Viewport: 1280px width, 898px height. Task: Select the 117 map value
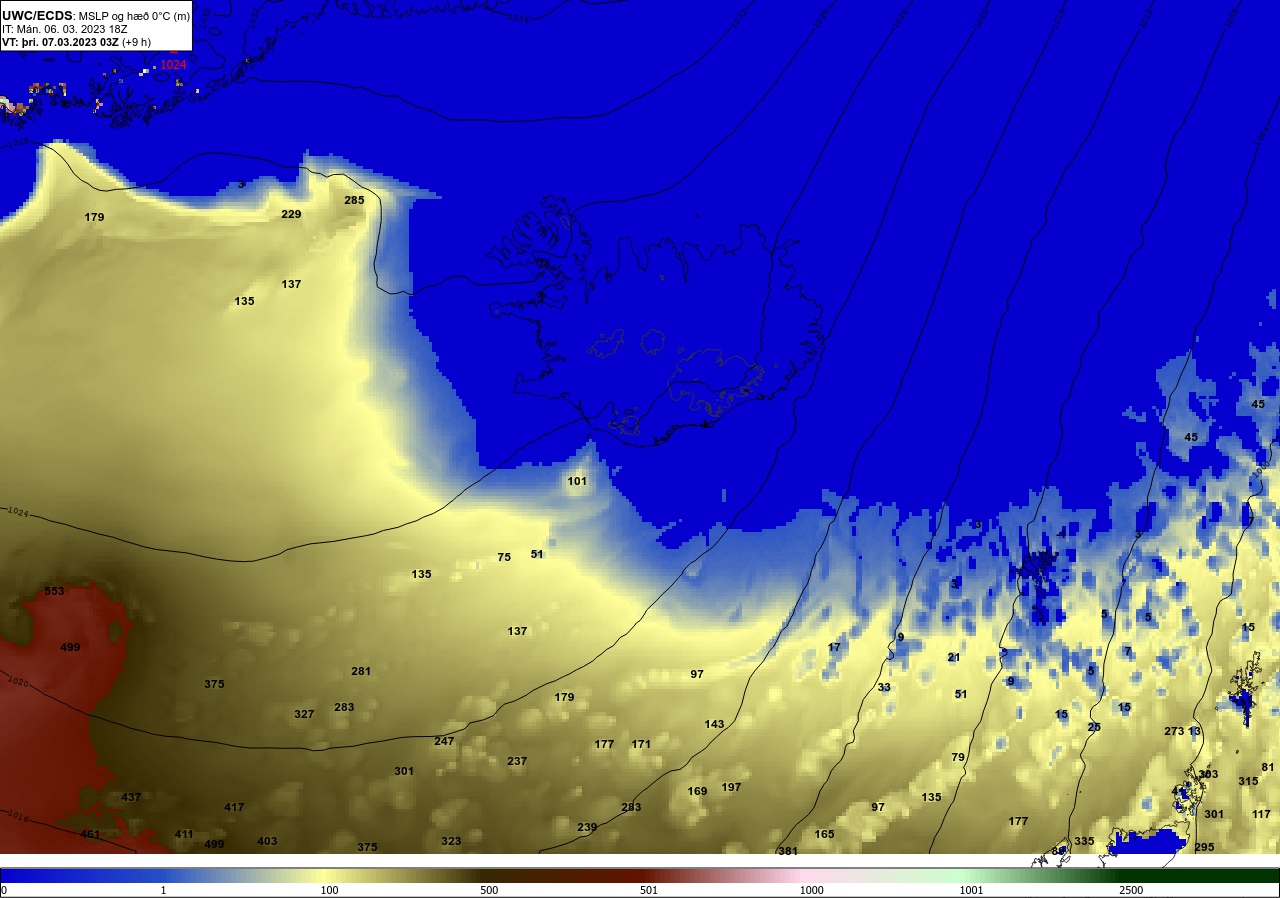1261,814
